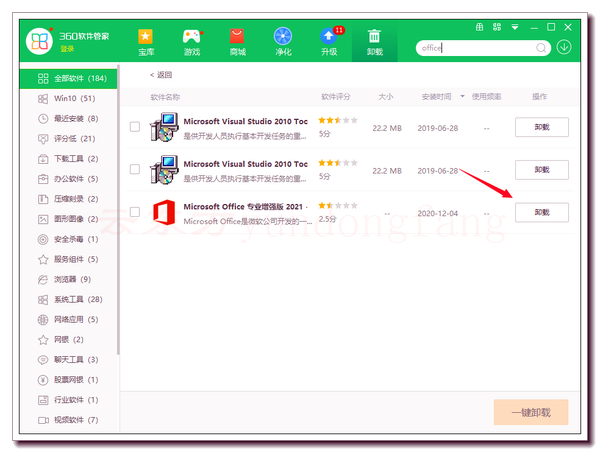Screen dimensions: 600x453
Task: Click the search magnifier icon
Action: click(541, 48)
